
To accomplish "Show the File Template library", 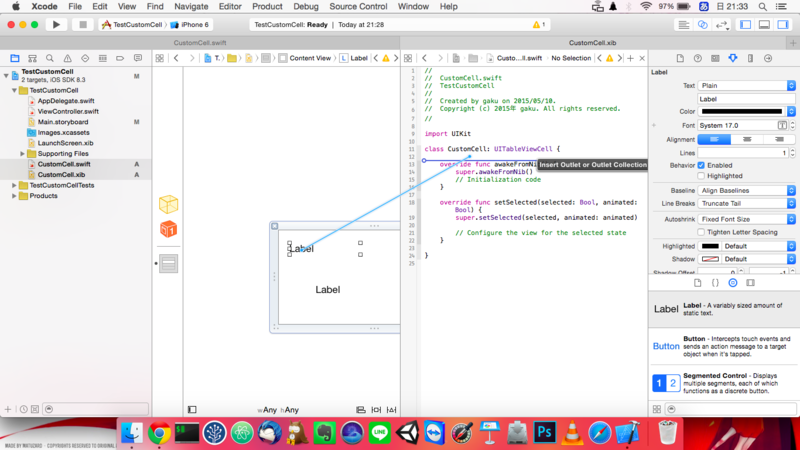I will coord(697,283).
